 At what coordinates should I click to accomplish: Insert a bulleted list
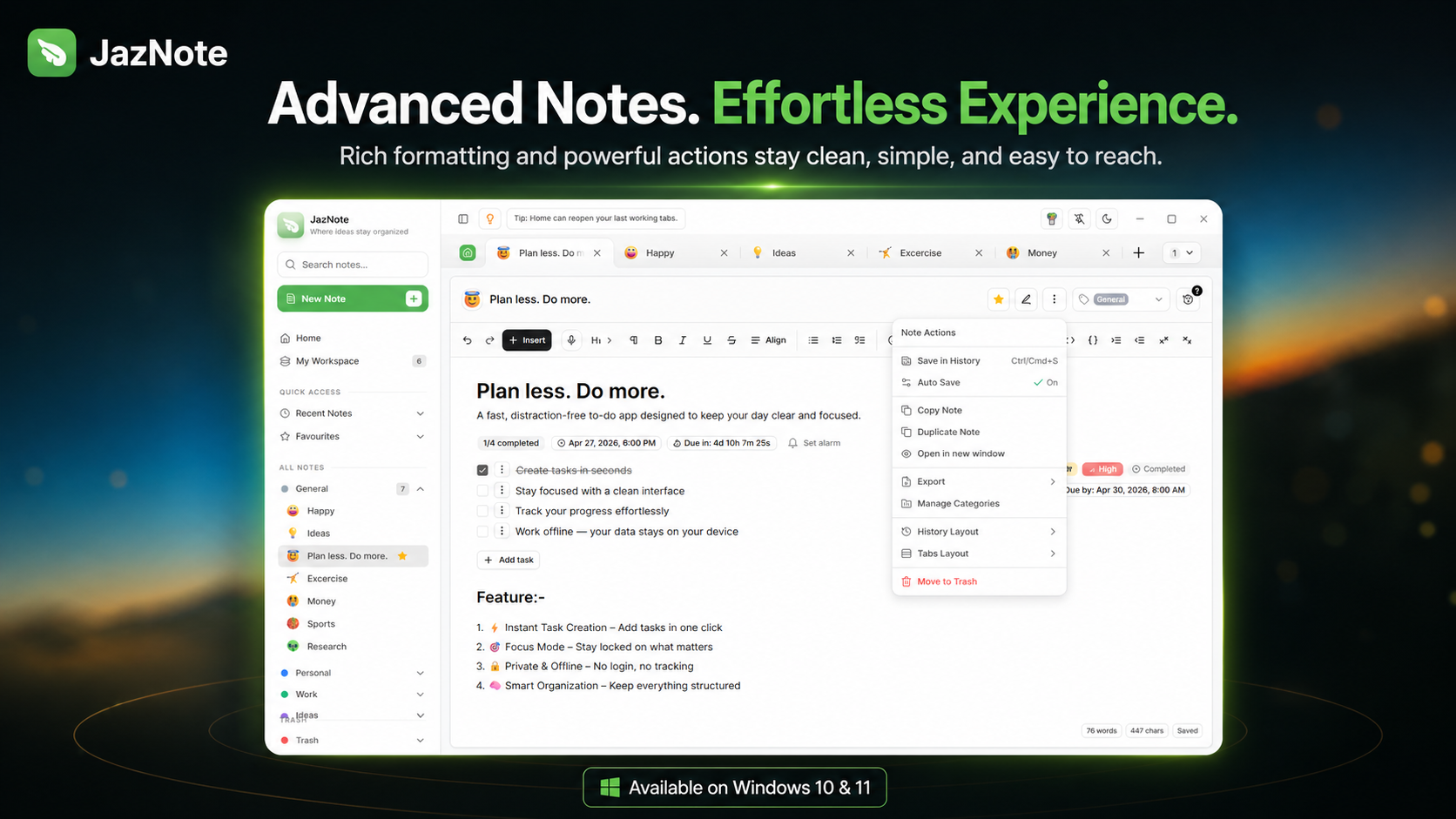coord(813,340)
